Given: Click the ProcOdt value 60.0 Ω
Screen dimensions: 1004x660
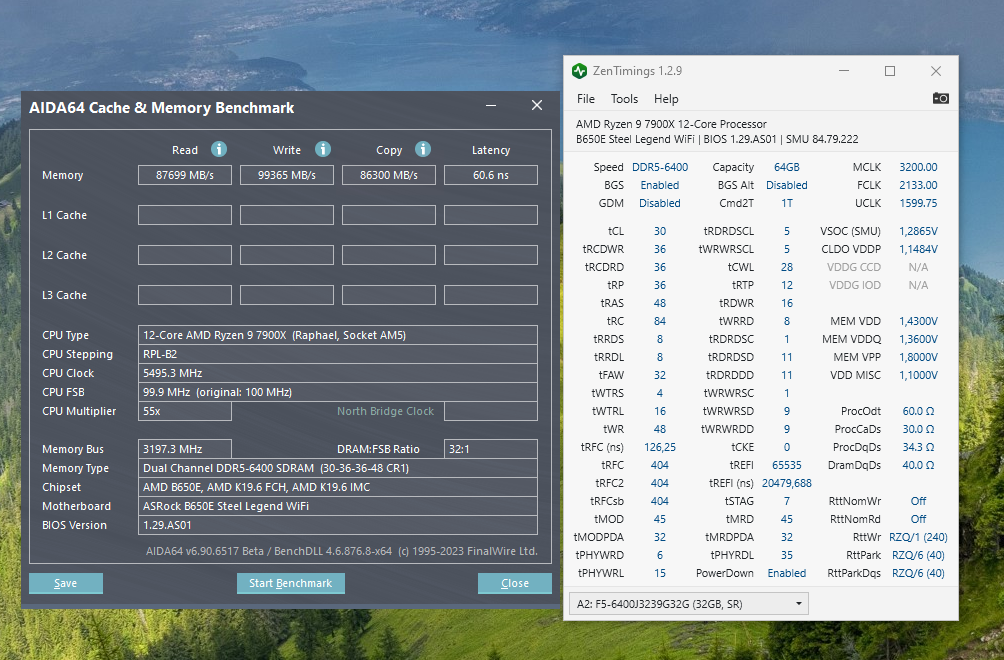Looking at the screenshot, I should [918, 411].
